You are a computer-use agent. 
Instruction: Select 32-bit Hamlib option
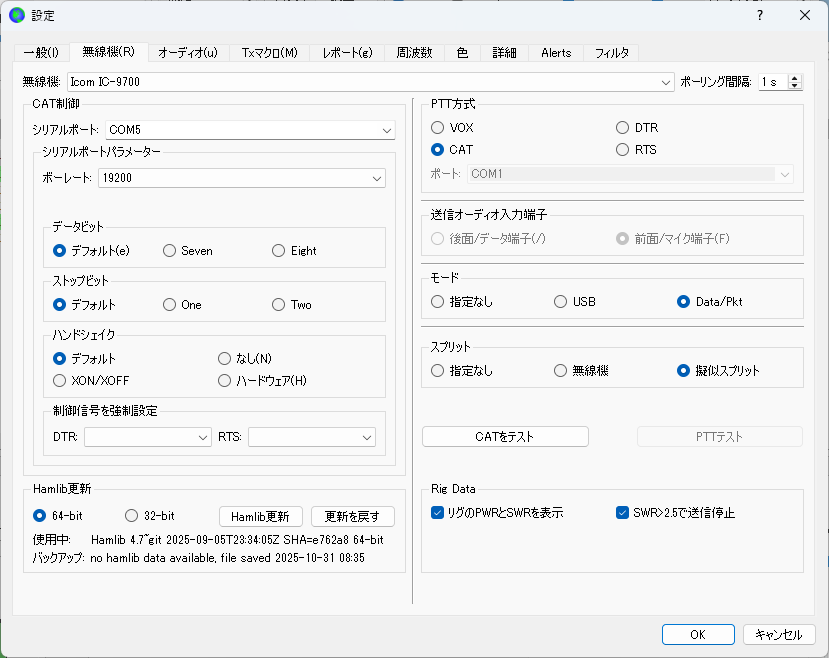150,515
